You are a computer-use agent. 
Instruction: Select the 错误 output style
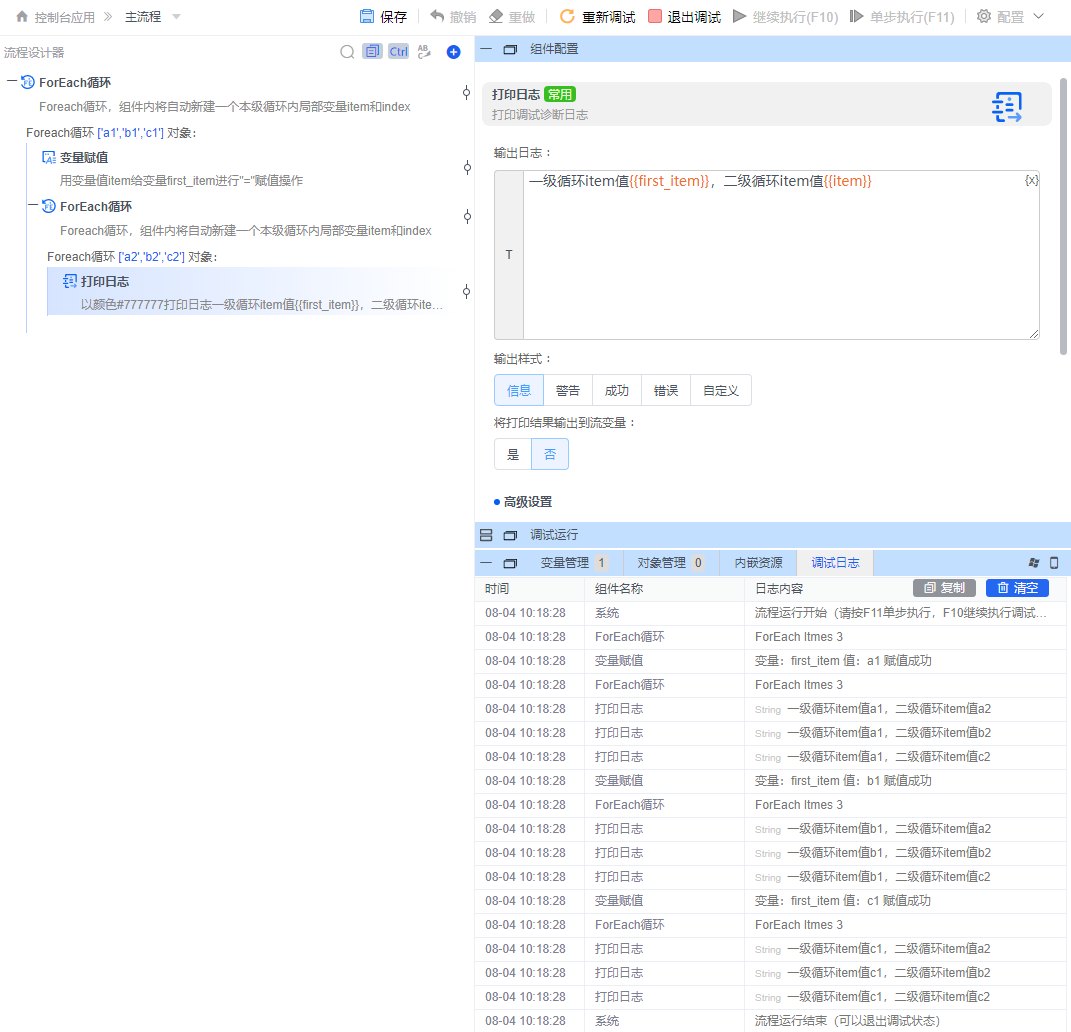click(x=666, y=391)
